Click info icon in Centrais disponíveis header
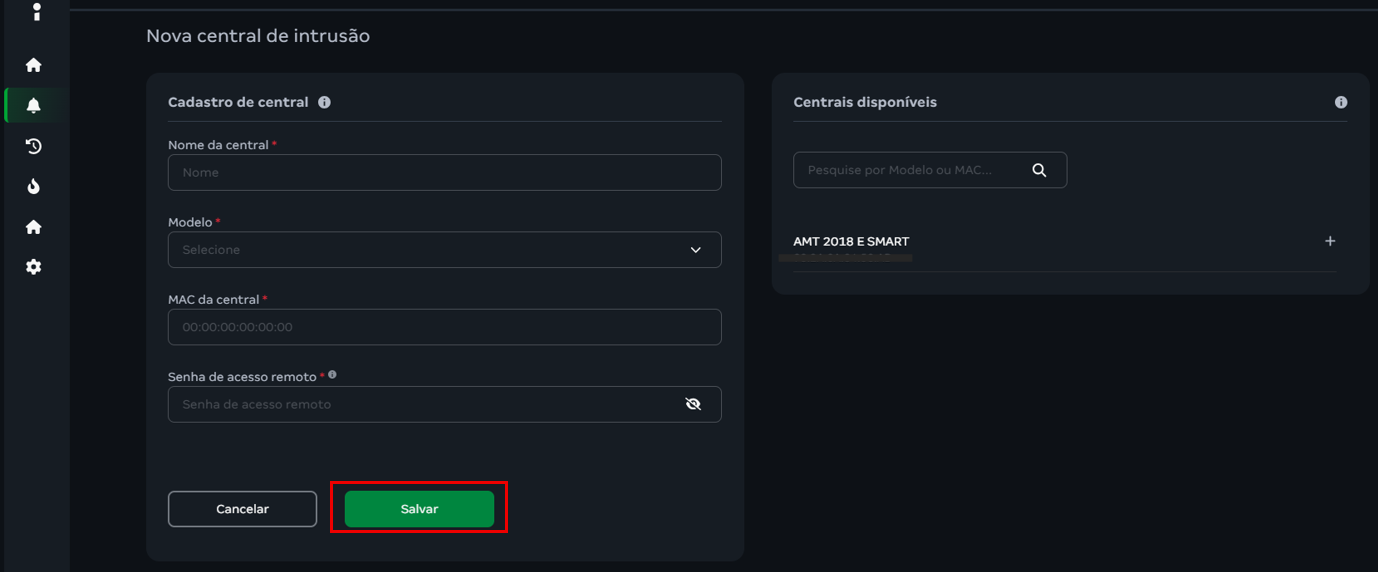The height and width of the screenshot is (572, 1378). 1341,102
